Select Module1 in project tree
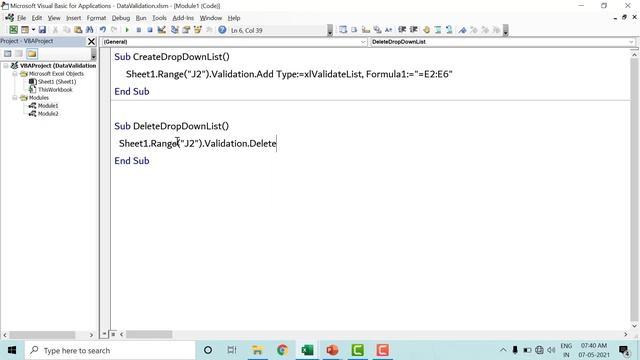This screenshot has height=360, width=640. click(48, 106)
